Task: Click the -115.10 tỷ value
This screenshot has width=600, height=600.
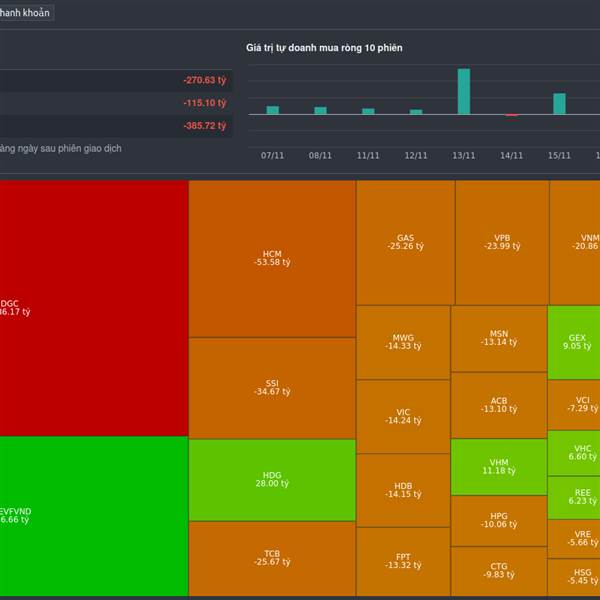Action: click(x=205, y=103)
